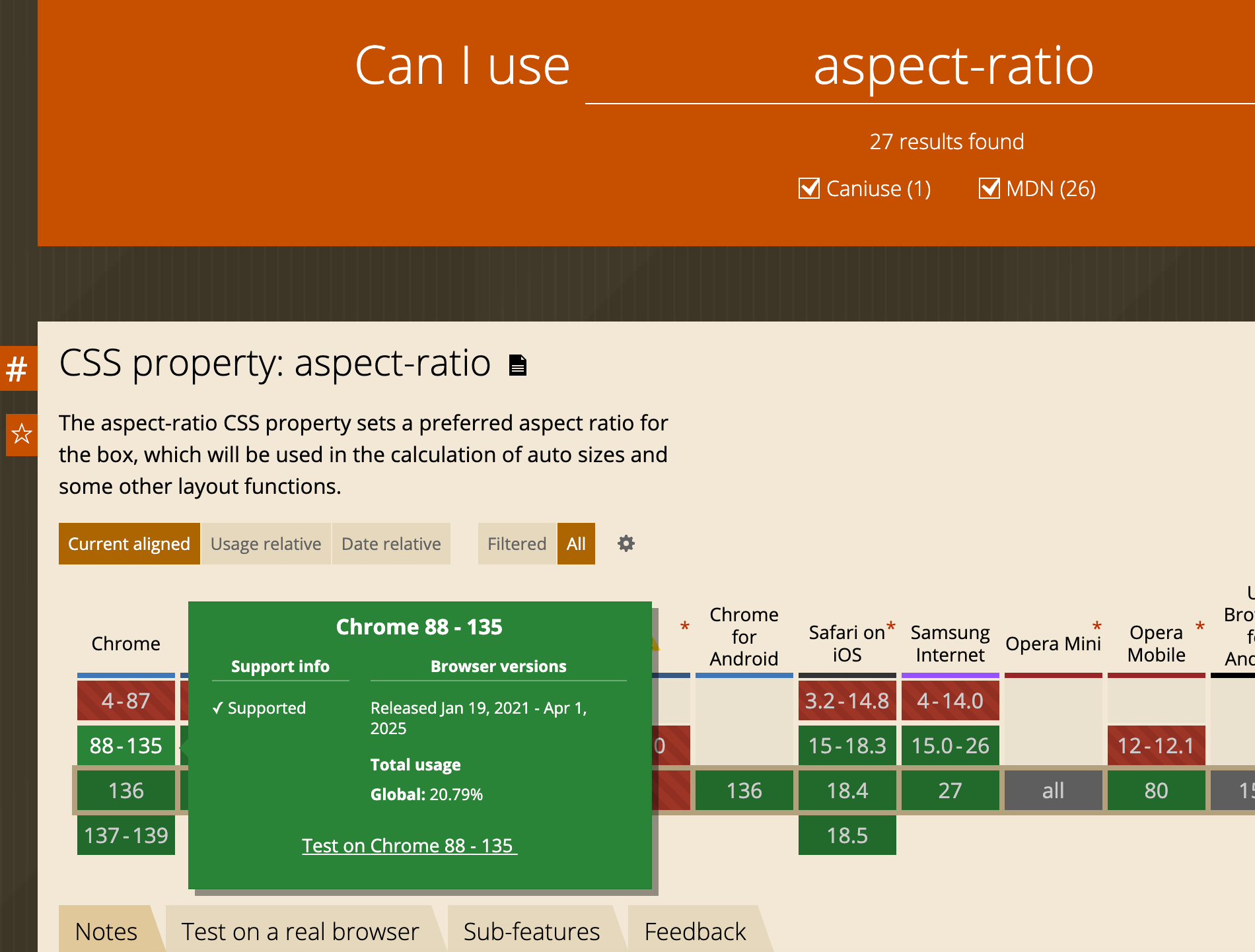Click the Opera Mini column header
1255x952 pixels.
pyautogui.click(x=1053, y=644)
